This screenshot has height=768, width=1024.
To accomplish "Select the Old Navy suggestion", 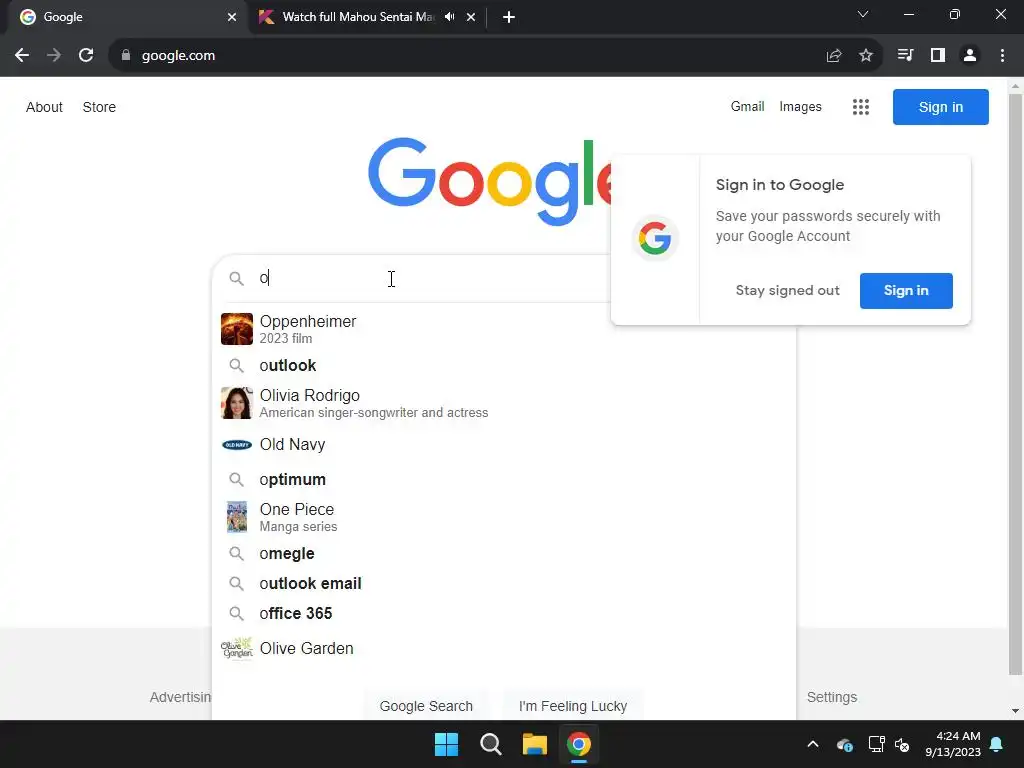I will click(504, 445).
